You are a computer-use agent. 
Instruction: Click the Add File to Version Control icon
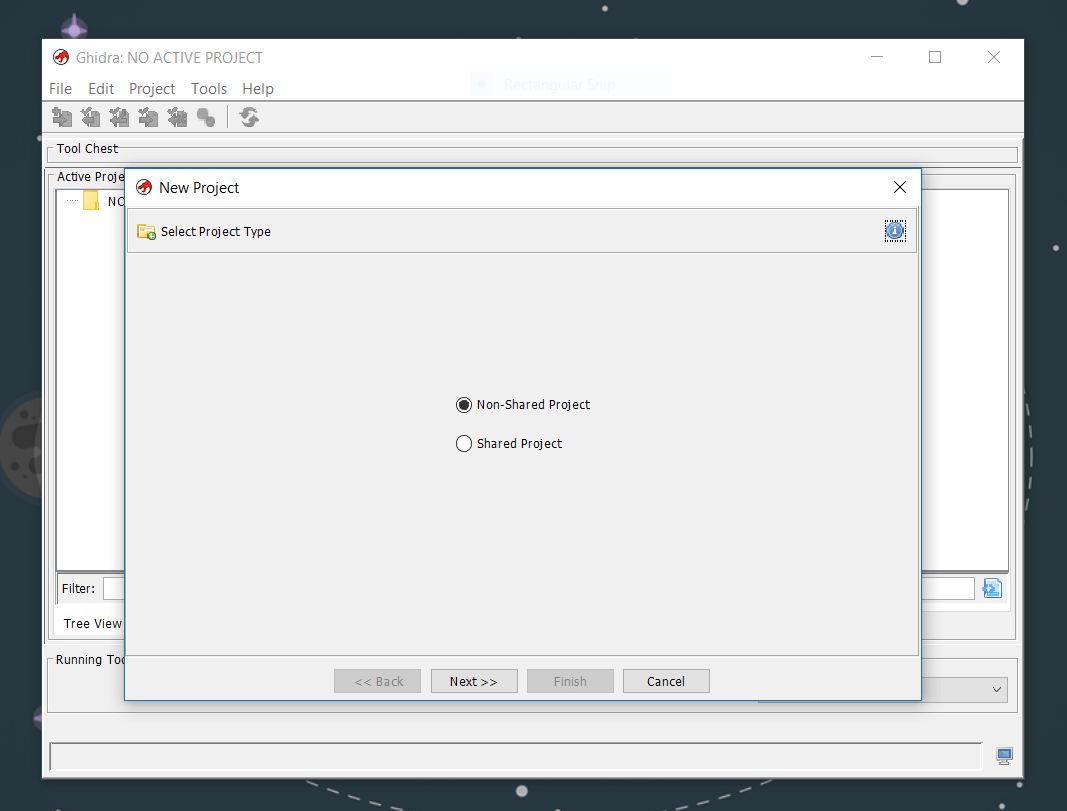[62, 118]
